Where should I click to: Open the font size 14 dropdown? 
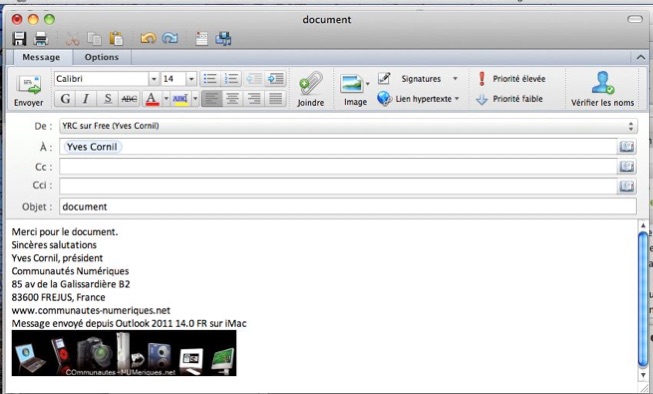click(191, 79)
